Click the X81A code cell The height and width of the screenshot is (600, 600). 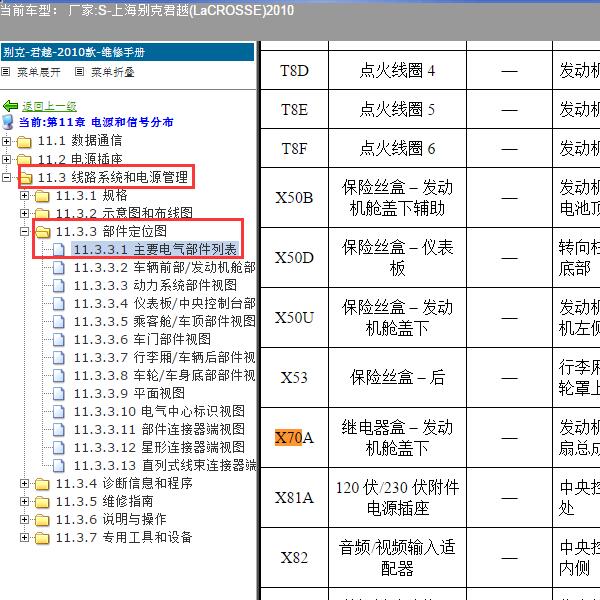pos(294,497)
